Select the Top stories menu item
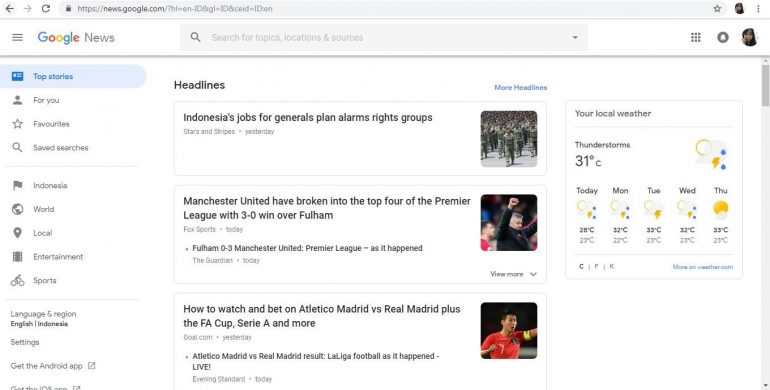Screen dimensions: 770x390 pyautogui.click(x=73, y=76)
